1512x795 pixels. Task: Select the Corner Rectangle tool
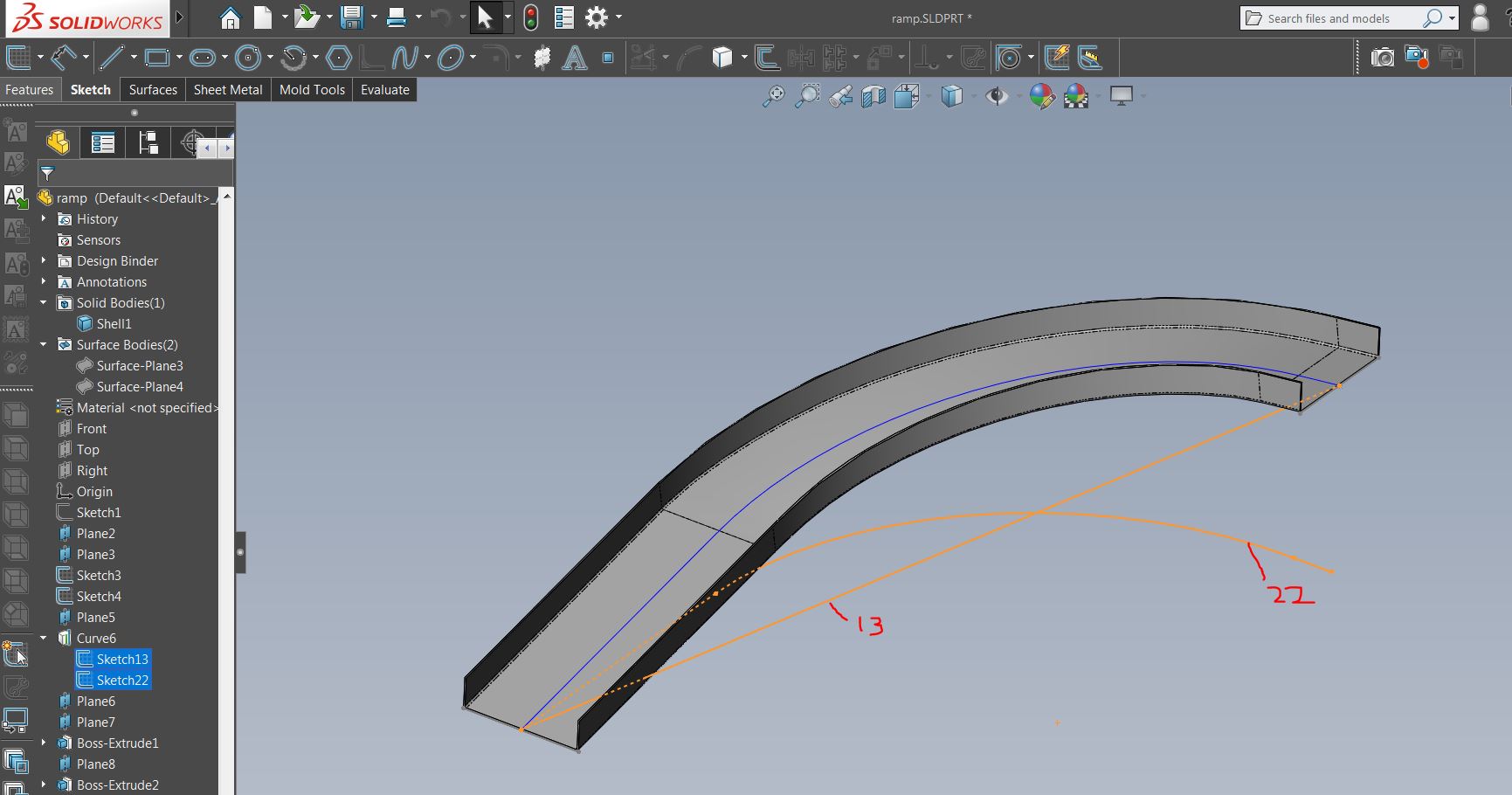tap(157, 59)
